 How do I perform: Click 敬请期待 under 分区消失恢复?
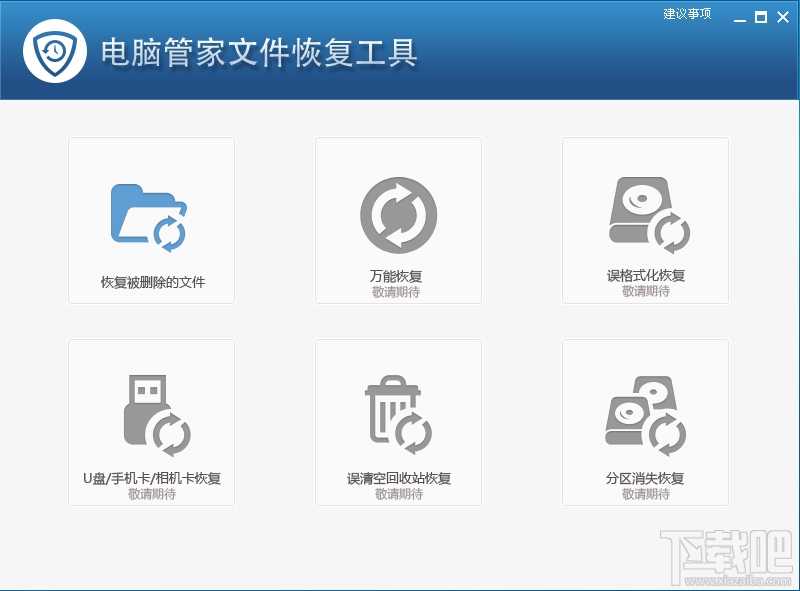(645, 494)
